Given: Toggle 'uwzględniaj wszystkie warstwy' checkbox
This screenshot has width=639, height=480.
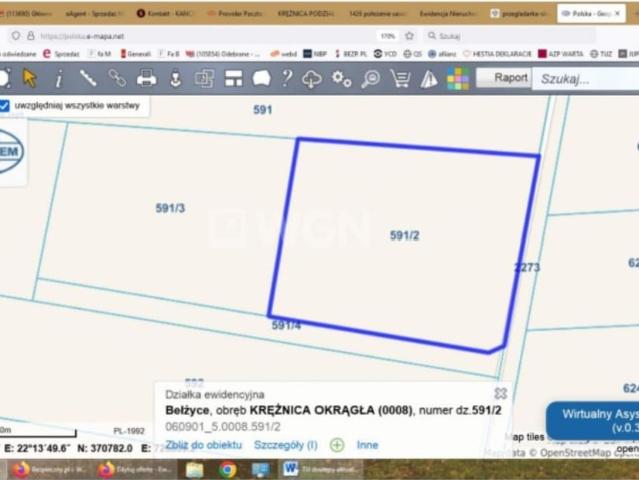Looking at the screenshot, I should pos(6,105).
